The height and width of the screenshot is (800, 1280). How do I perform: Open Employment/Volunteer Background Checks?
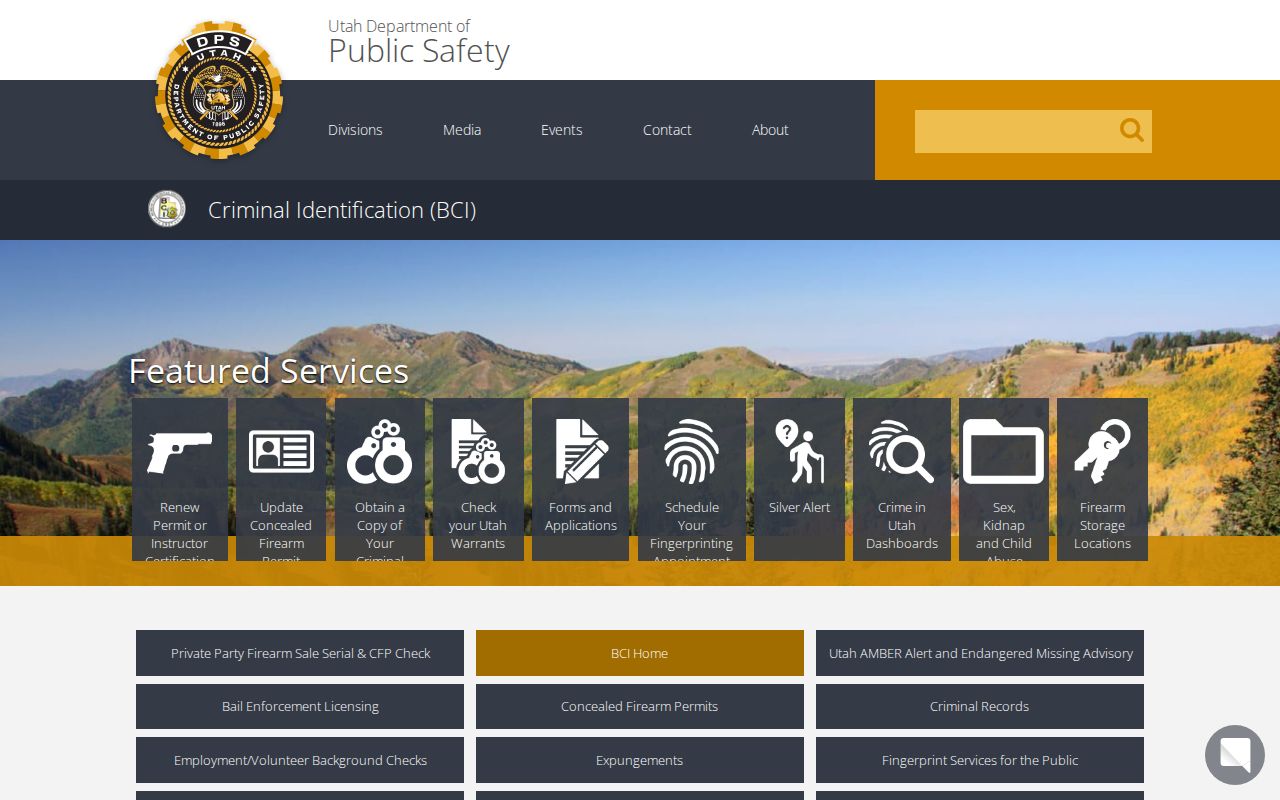(x=300, y=760)
